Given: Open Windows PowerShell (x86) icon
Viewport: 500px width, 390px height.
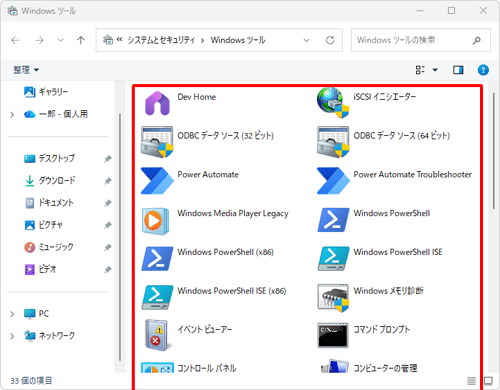Looking at the screenshot, I should (157, 259).
